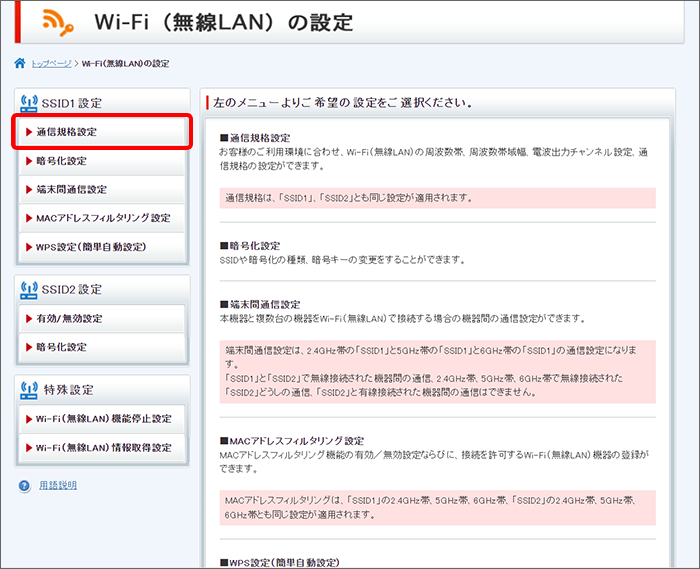700x569 pixels.
Task: Open MACアドレスフィルタリング設定 menu item
Action: [102, 218]
